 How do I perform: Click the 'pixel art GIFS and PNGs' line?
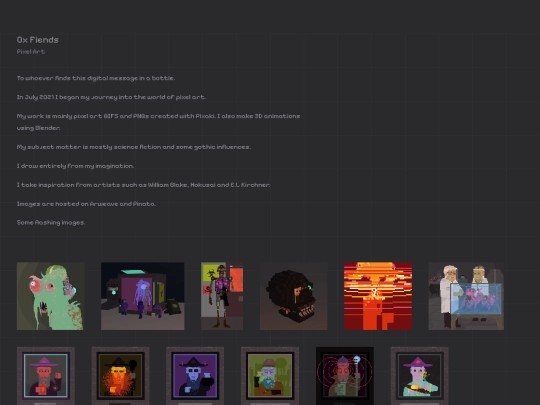click(x=158, y=116)
